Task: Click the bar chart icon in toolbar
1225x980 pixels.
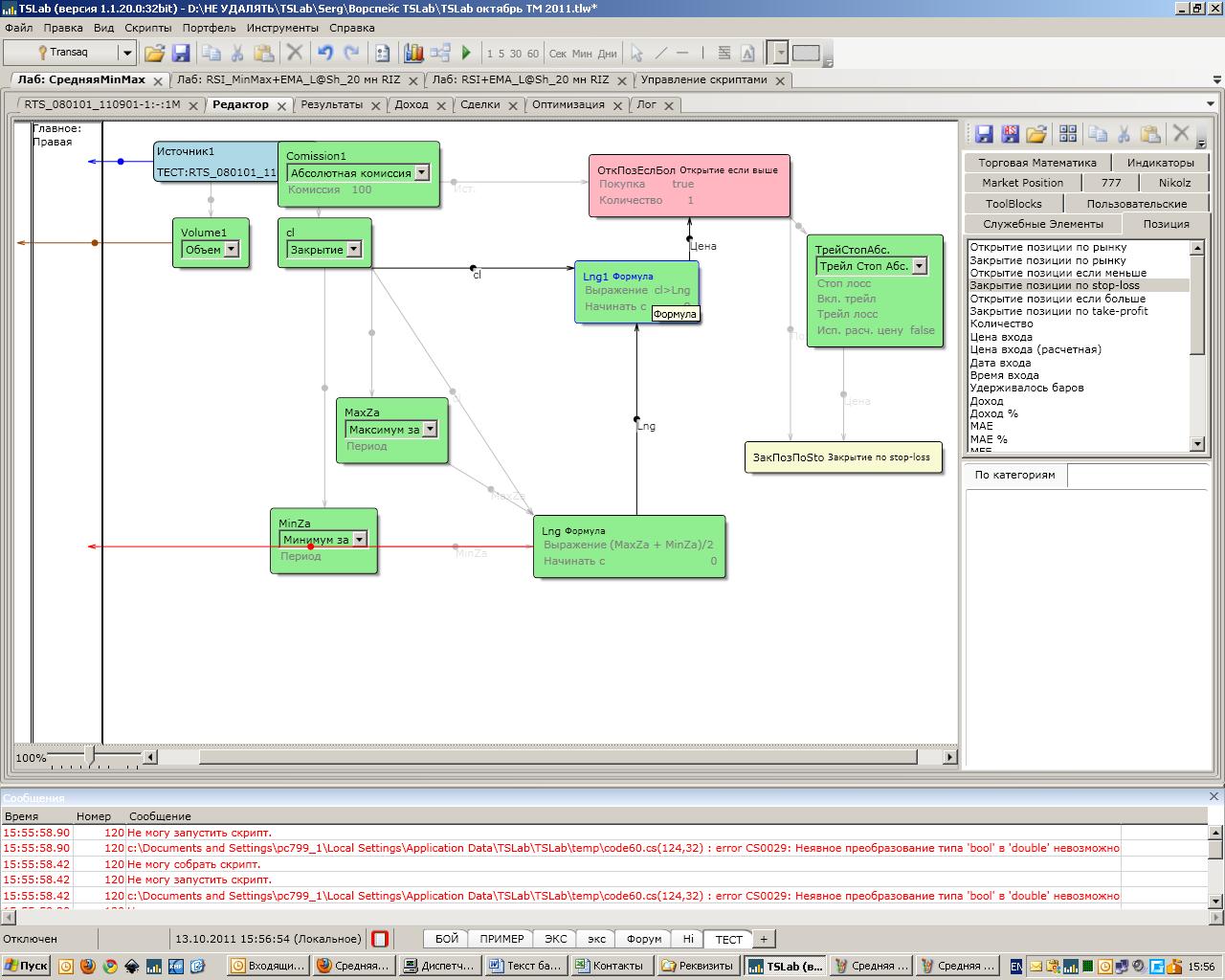Action: (x=413, y=54)
